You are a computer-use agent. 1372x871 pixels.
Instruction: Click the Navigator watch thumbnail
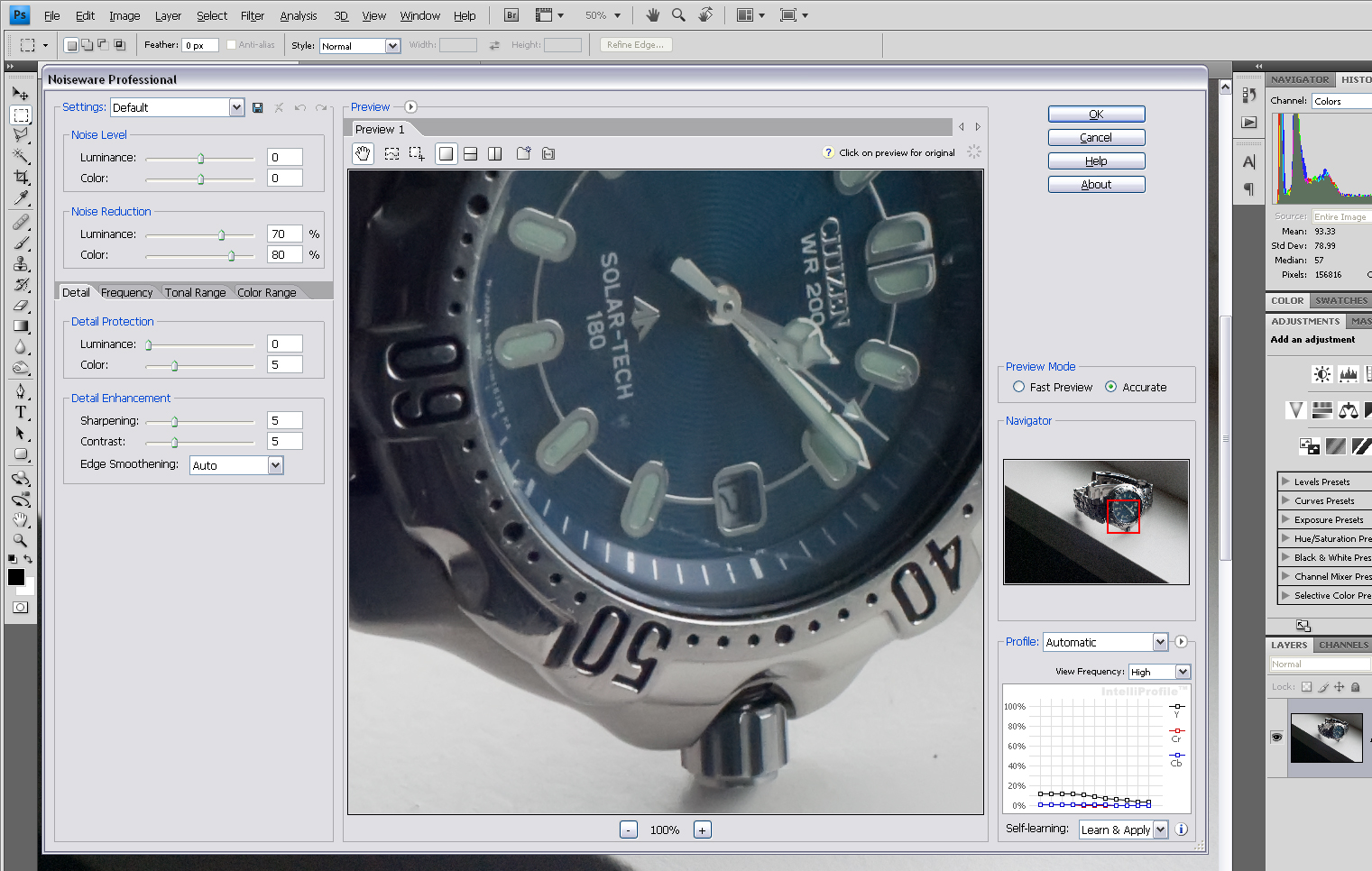tap(1096, 522)
